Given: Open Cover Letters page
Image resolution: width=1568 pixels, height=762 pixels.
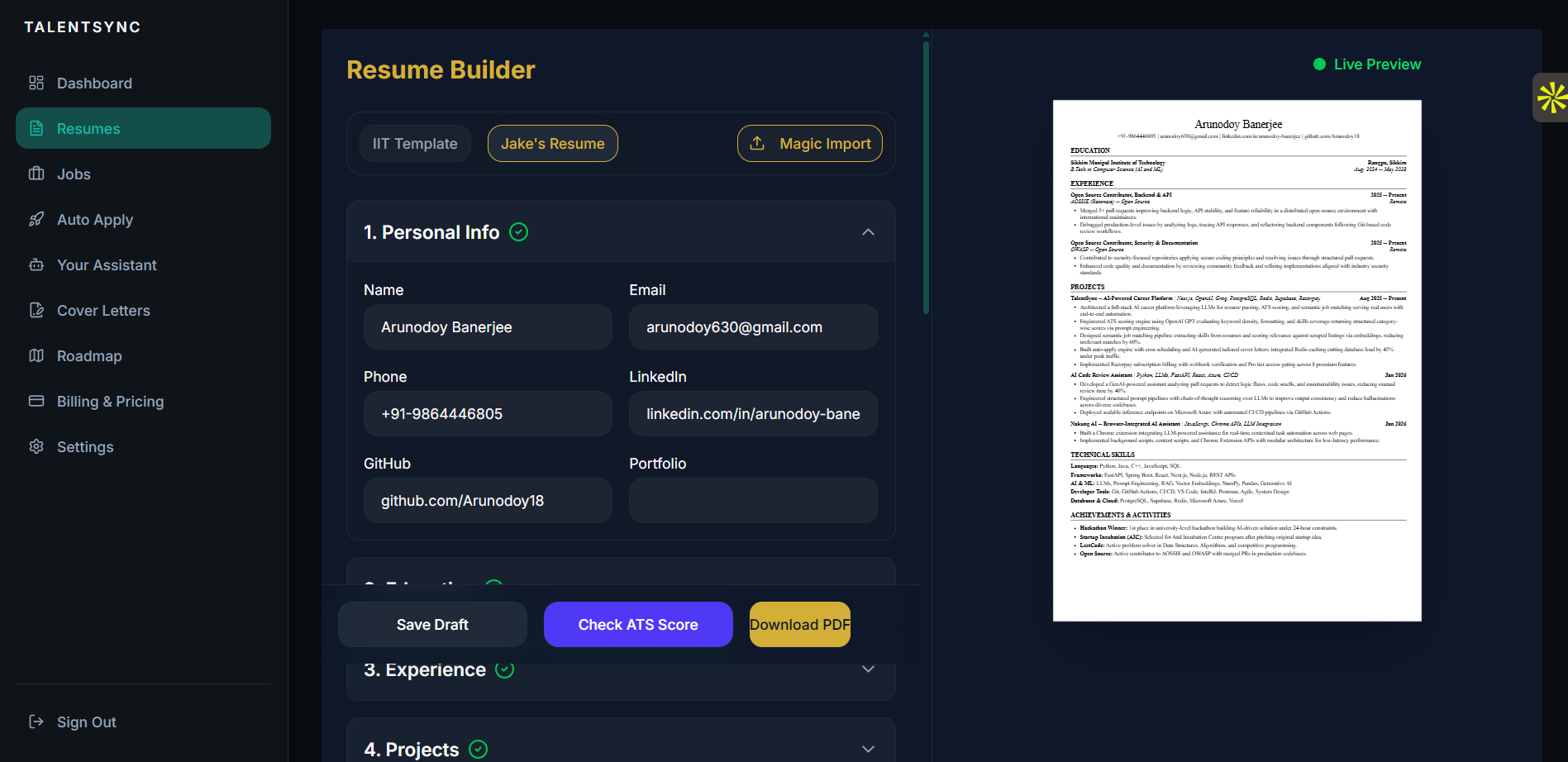Looking at the screenshot, I should [143, 310].
